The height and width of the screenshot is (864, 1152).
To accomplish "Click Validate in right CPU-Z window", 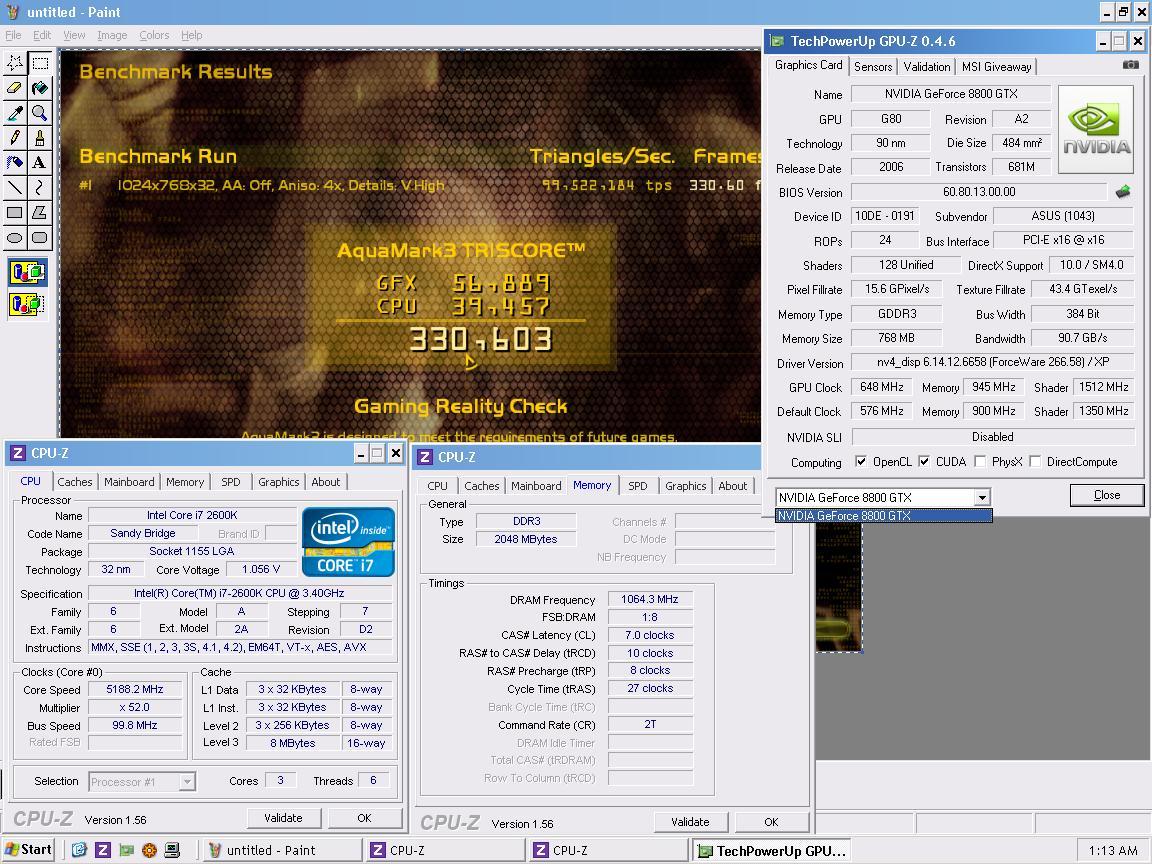I will coord(690,822).
